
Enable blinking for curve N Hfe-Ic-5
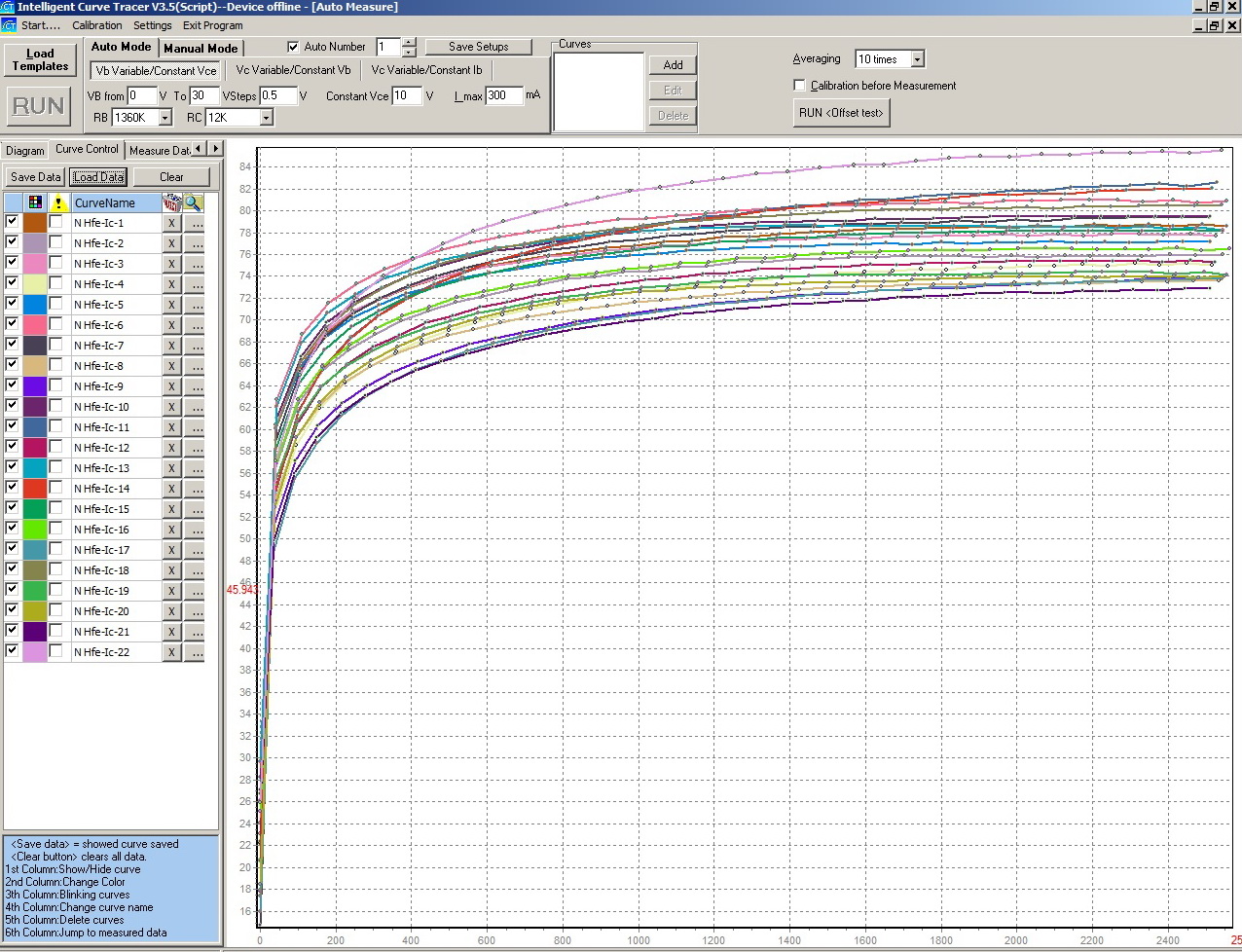56,304
